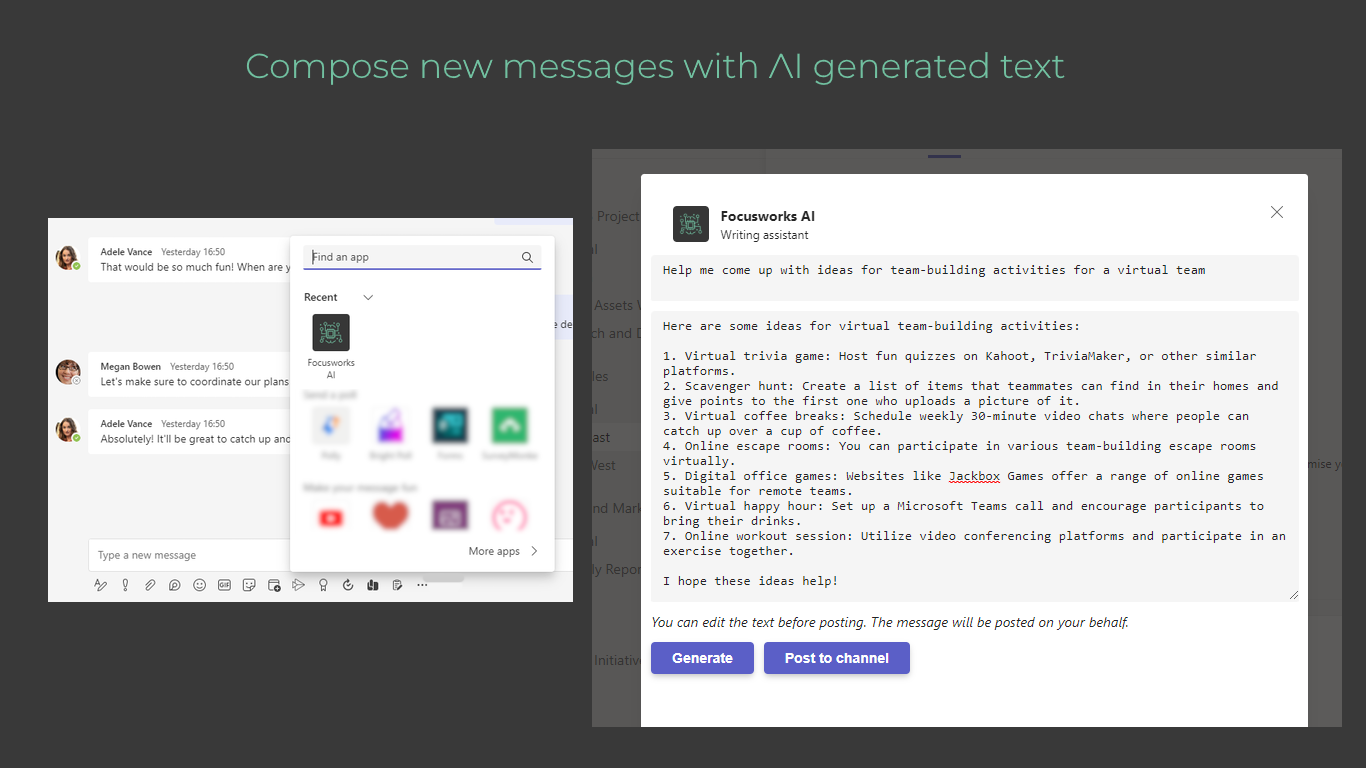Click the search magnifier in Find an app

tap(527, 257)
